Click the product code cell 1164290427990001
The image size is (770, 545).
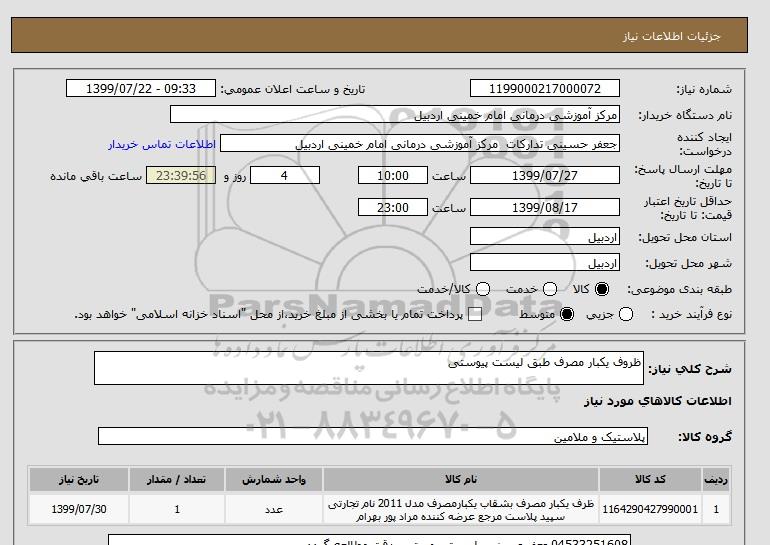650,509
